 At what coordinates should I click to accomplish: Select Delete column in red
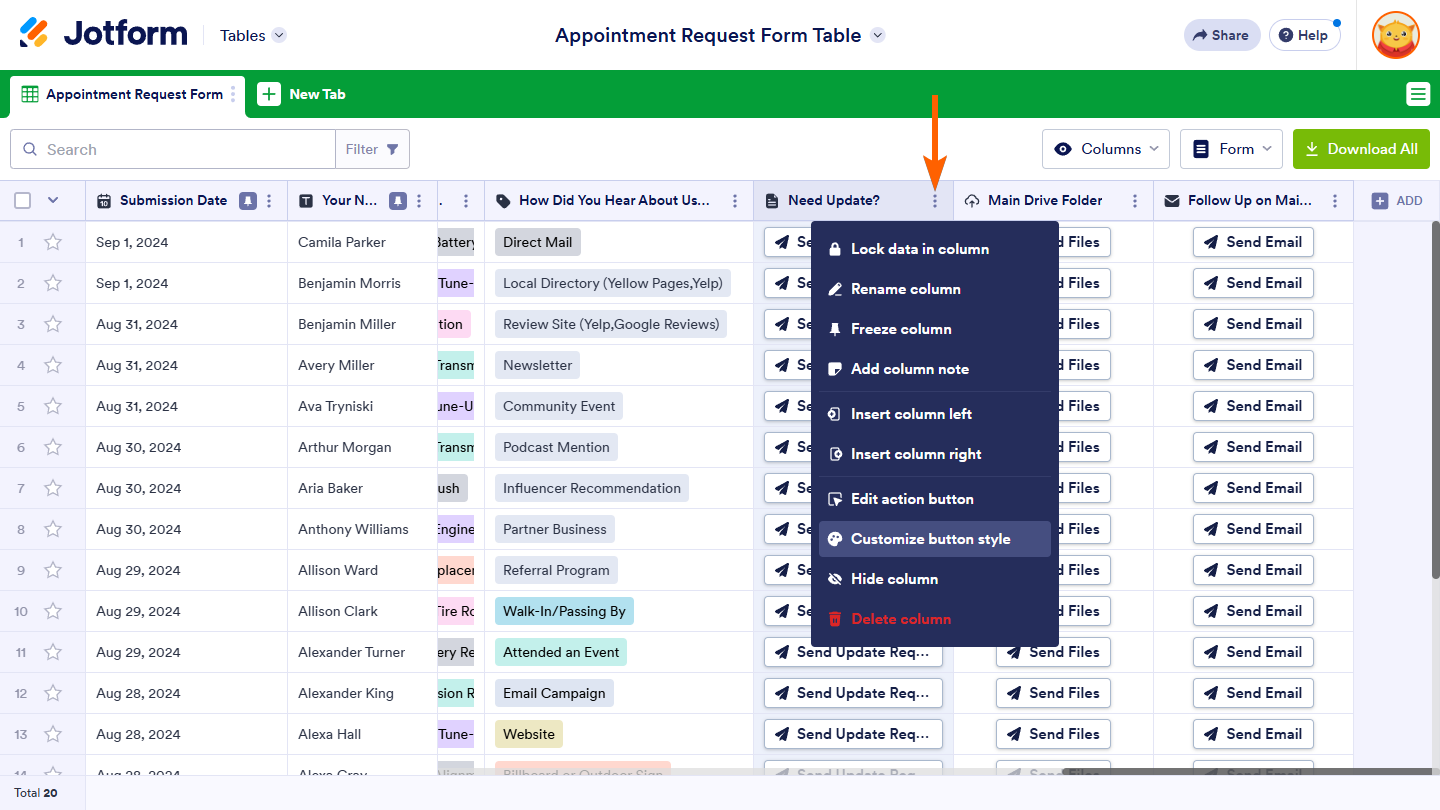coord(935,619)
